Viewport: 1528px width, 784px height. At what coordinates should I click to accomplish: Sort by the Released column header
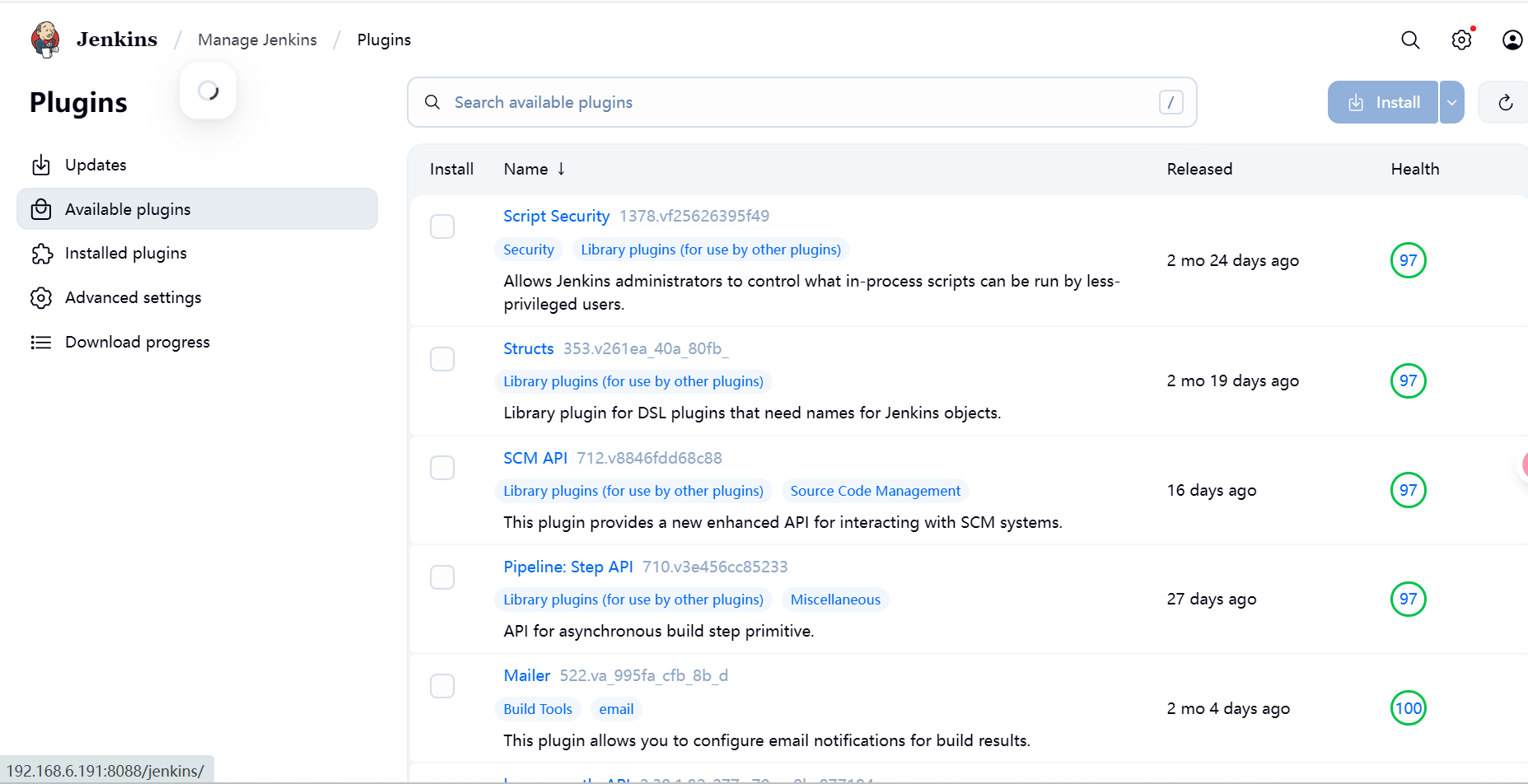pyautogui.click(x=1199, y=169)
